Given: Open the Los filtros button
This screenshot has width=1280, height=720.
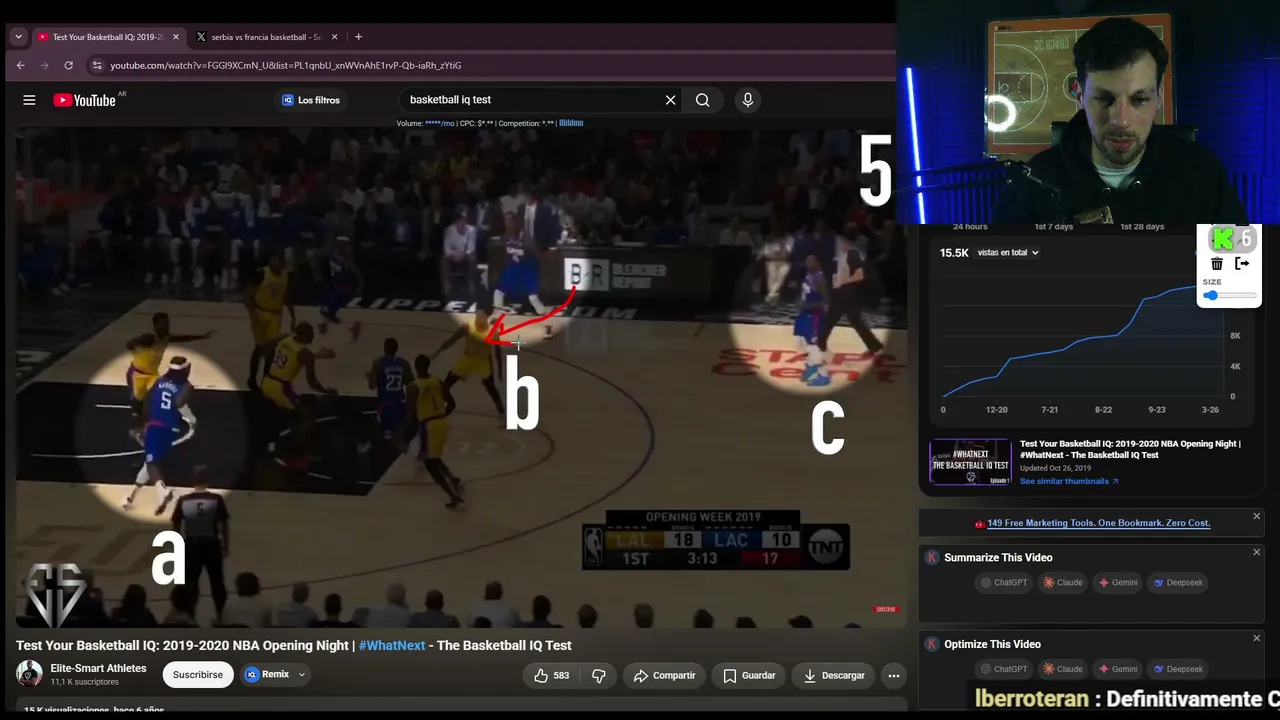Looking at the screenshot, I should click(x=311, y=100).
